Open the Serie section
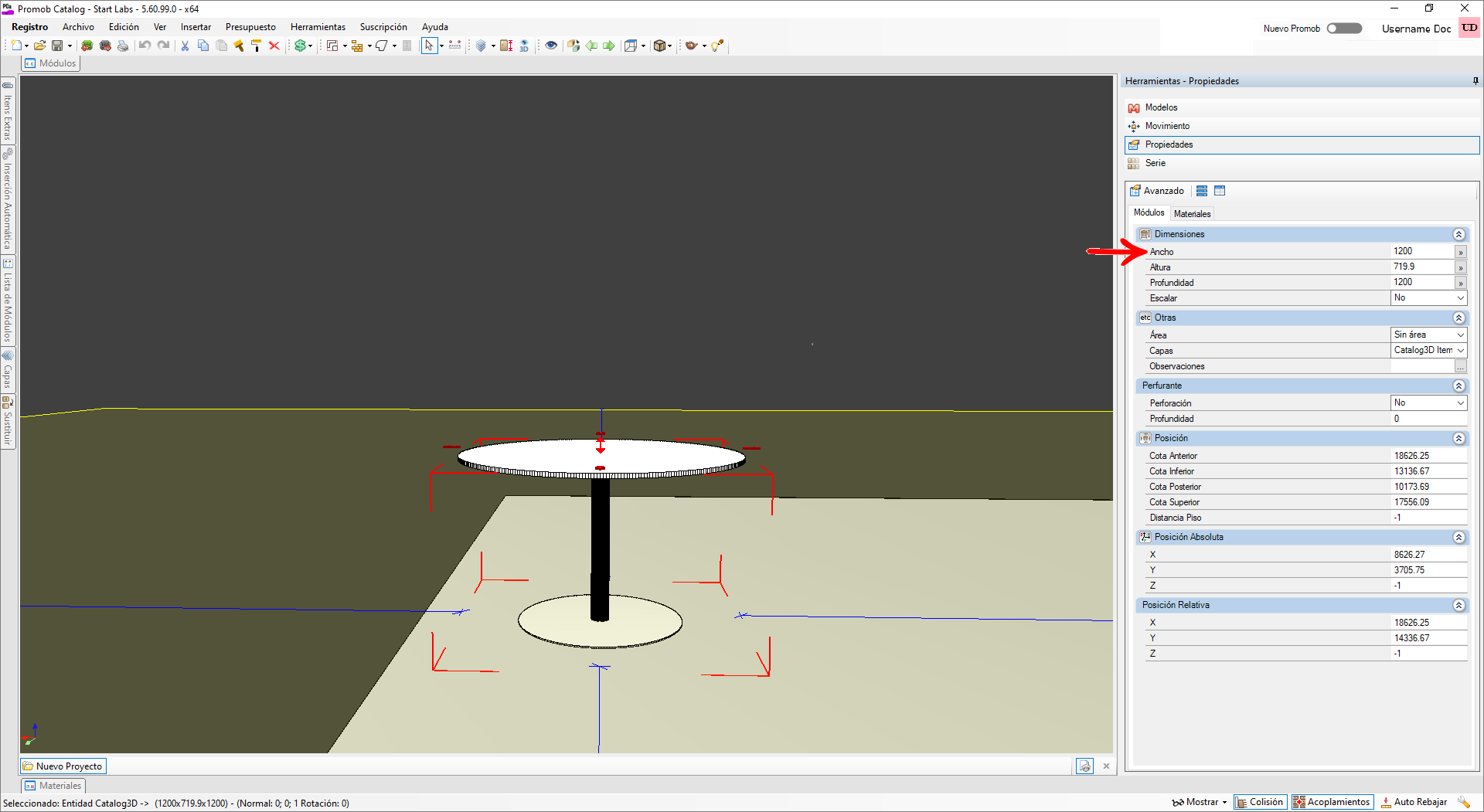This screenshot has height=812, width=1484. click(x=1302, y=163)
